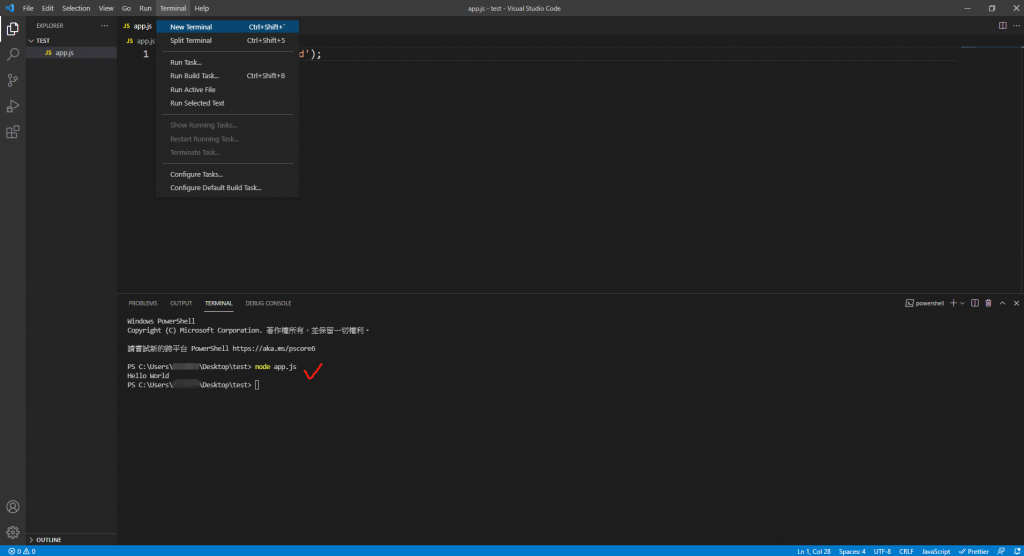
Task: Click line number 1 in editor gutter
Action: (x=146, y=54)
